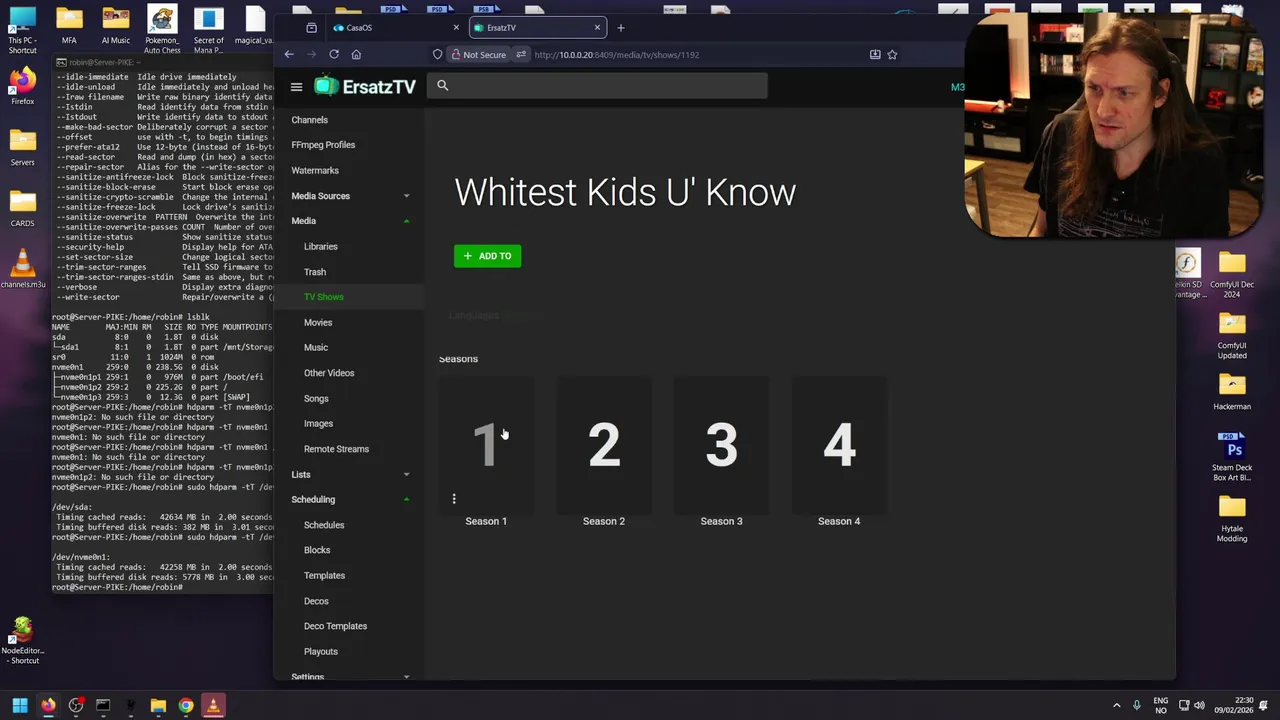
Task: Click the install page icon in address bar
Action: 875,54
